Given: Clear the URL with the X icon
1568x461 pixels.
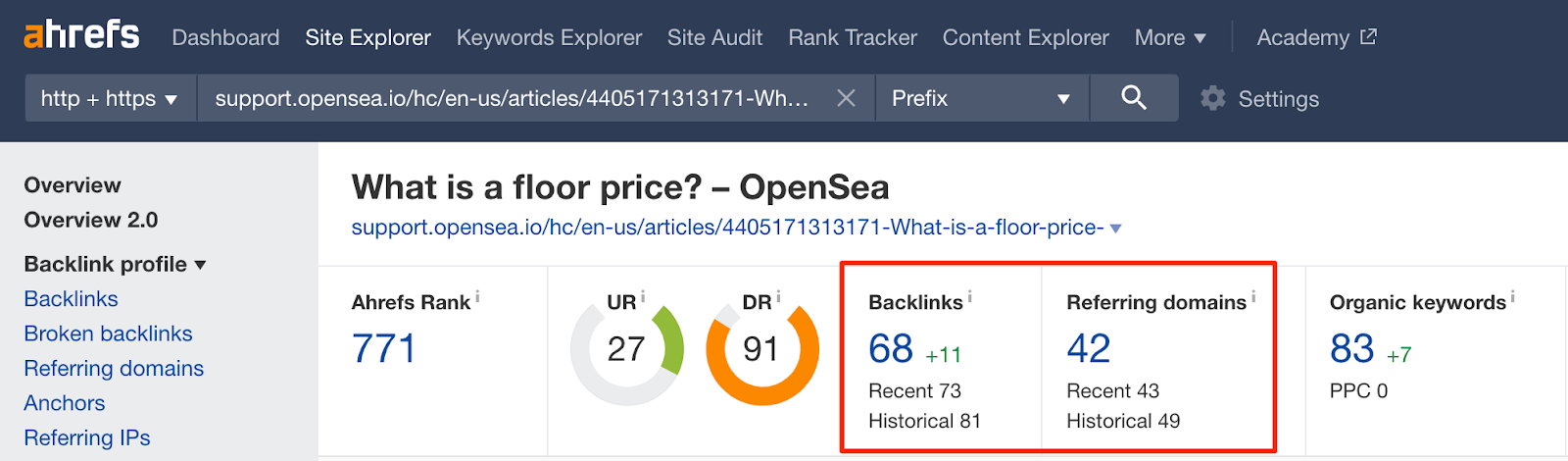Looking at the screenshot, I should tap(846, 98).
